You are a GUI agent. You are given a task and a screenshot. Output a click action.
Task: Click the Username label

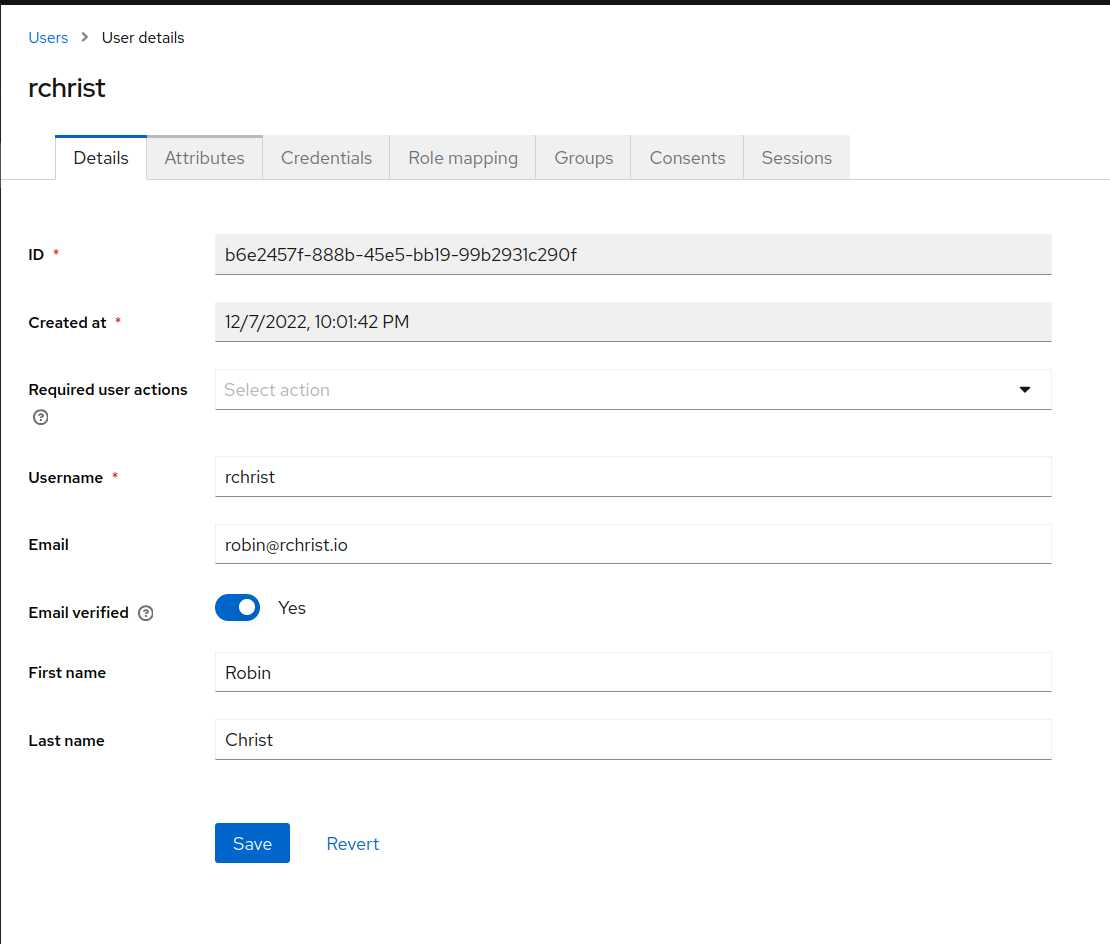(x=66, y=478)
